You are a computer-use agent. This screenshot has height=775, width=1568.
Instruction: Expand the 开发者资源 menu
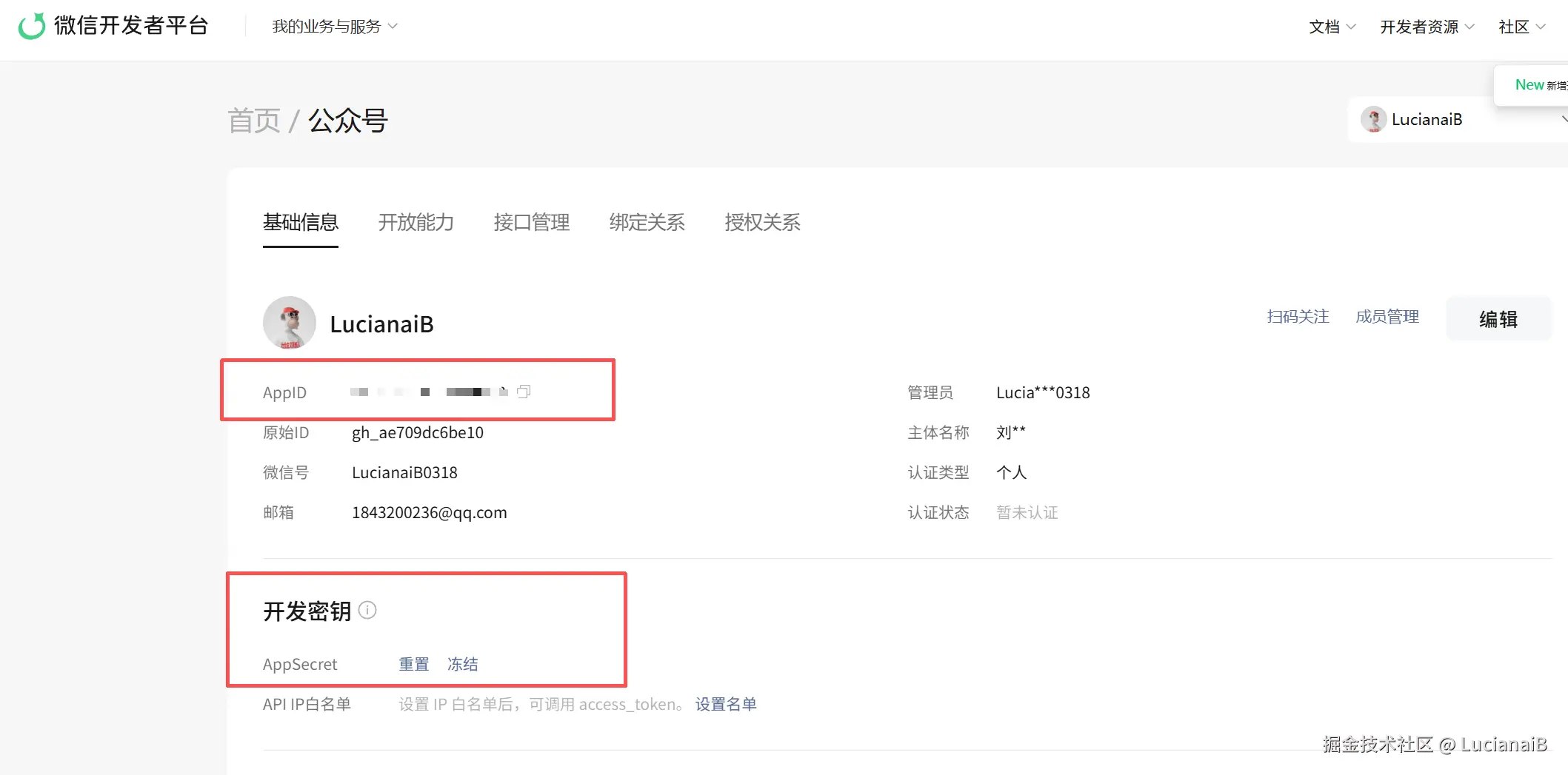[x=1427, y=27]
